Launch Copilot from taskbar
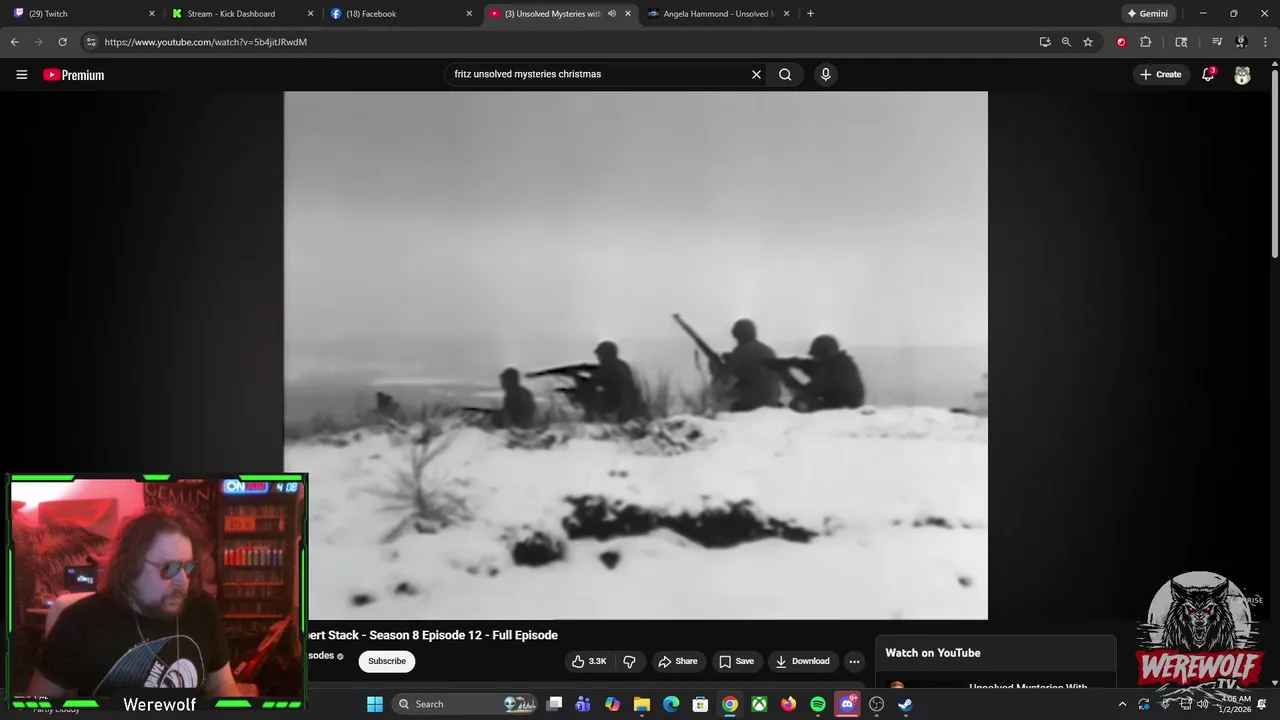Viewport: 1280px width, 720px height. coord(613,704)
